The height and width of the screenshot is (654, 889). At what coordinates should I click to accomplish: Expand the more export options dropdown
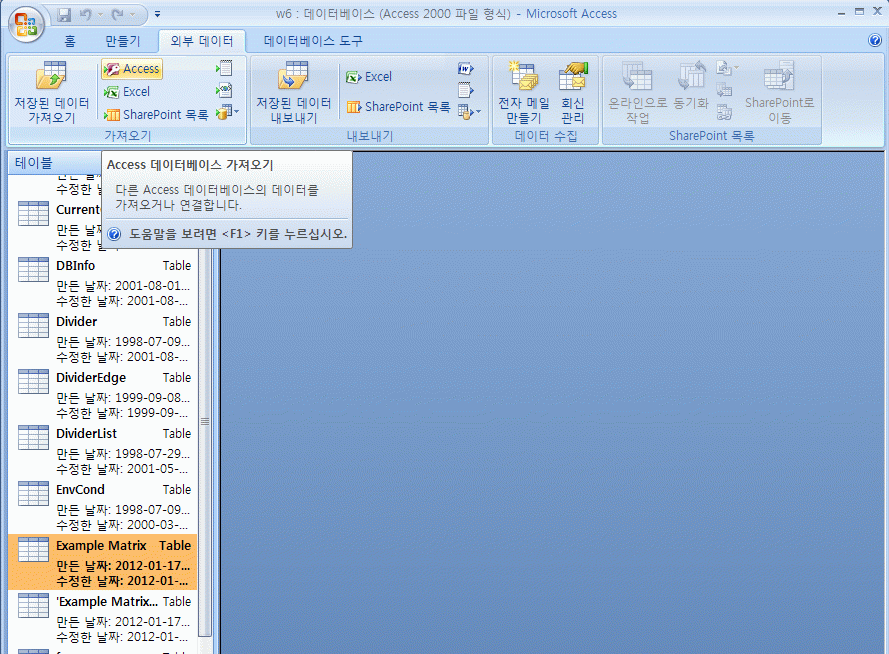point(468,112)
